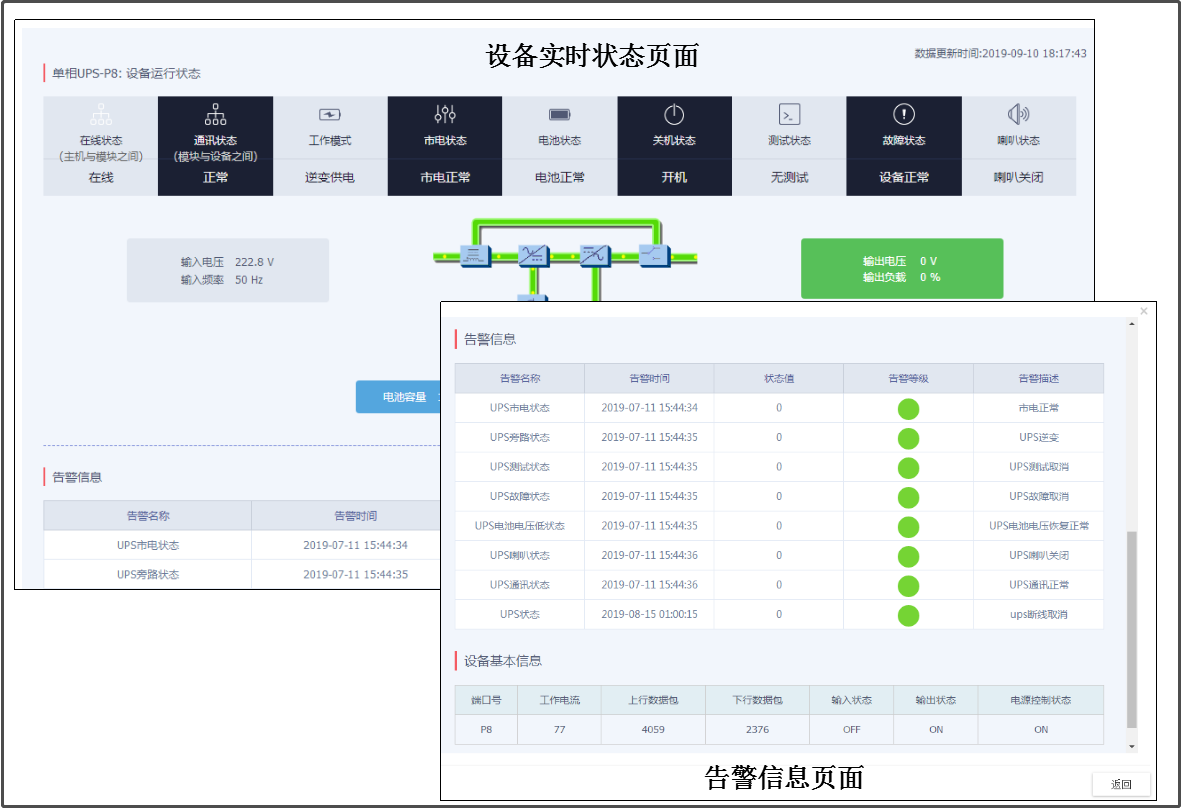Click the rectifier block in UPS flow diagram
Image resolution: width=1182 pixels, height=809 pixels.
point(534,256)
